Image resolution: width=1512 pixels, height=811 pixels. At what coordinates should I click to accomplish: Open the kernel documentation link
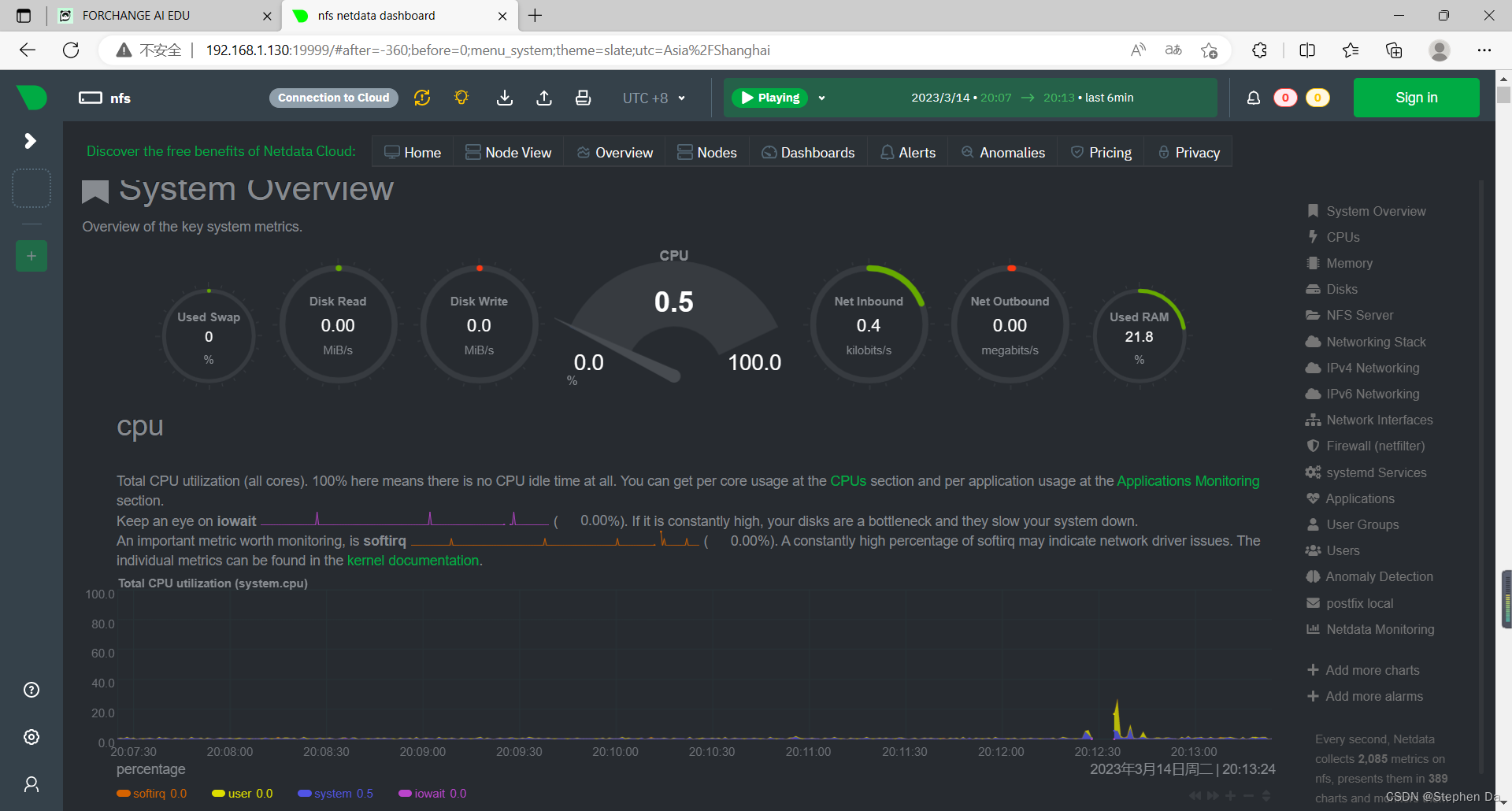coord(413,561)
